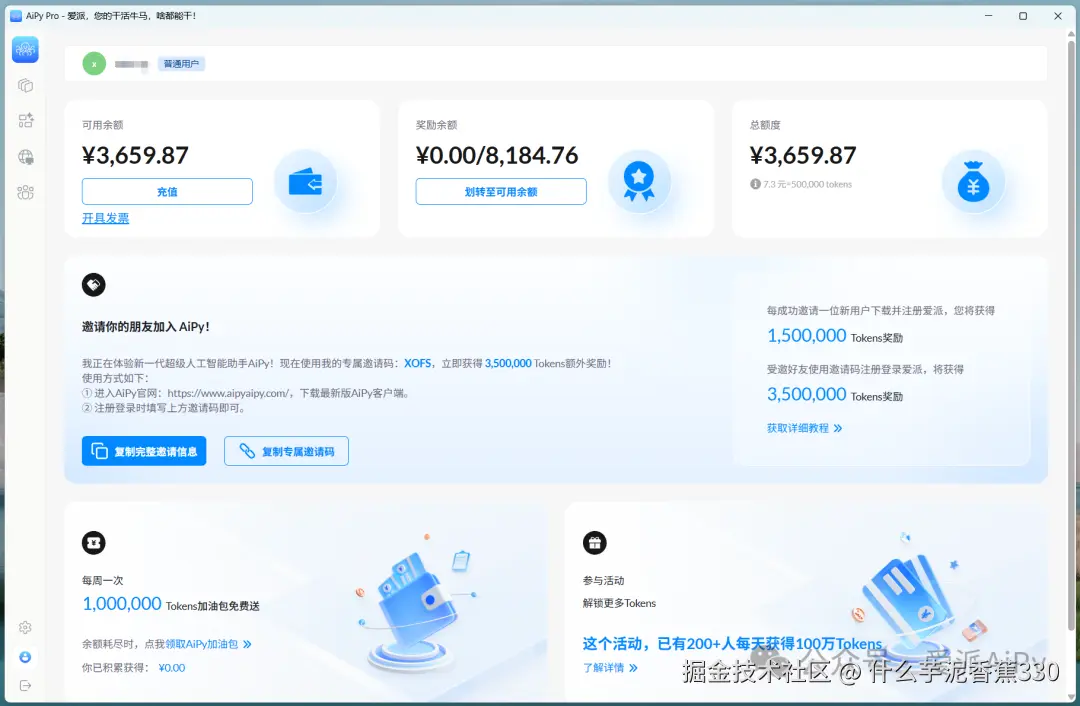
Task: Click the 充值 recharge button
Action: (167, 191)
